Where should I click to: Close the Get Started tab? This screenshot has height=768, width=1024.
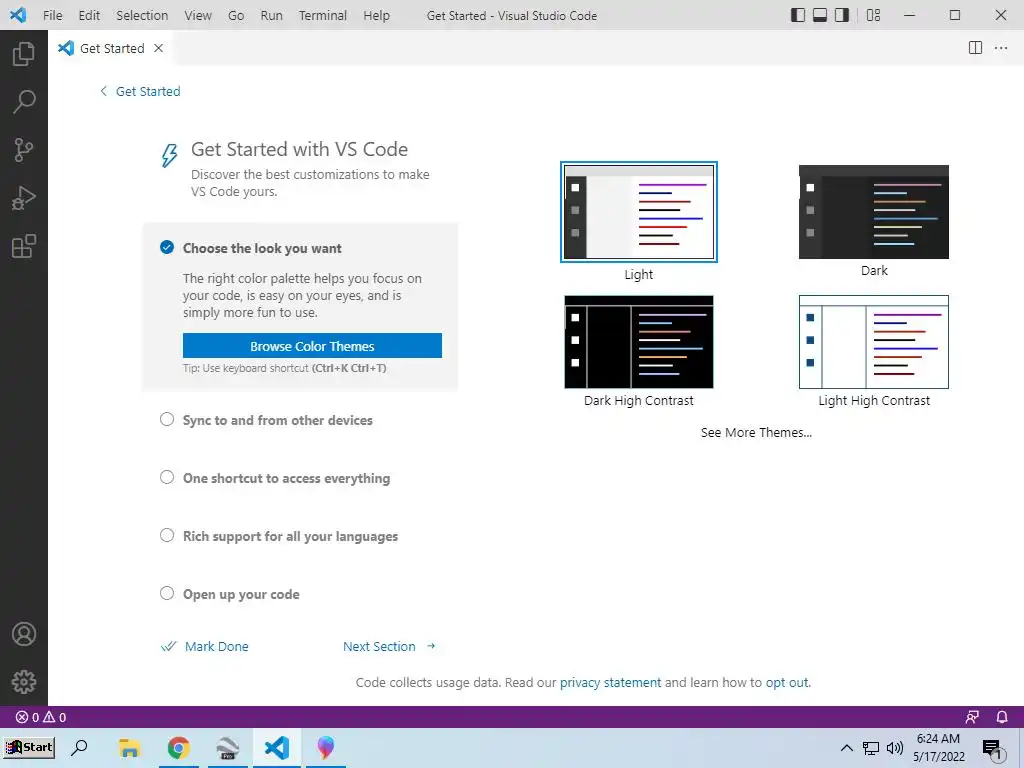tap(158, 48)
